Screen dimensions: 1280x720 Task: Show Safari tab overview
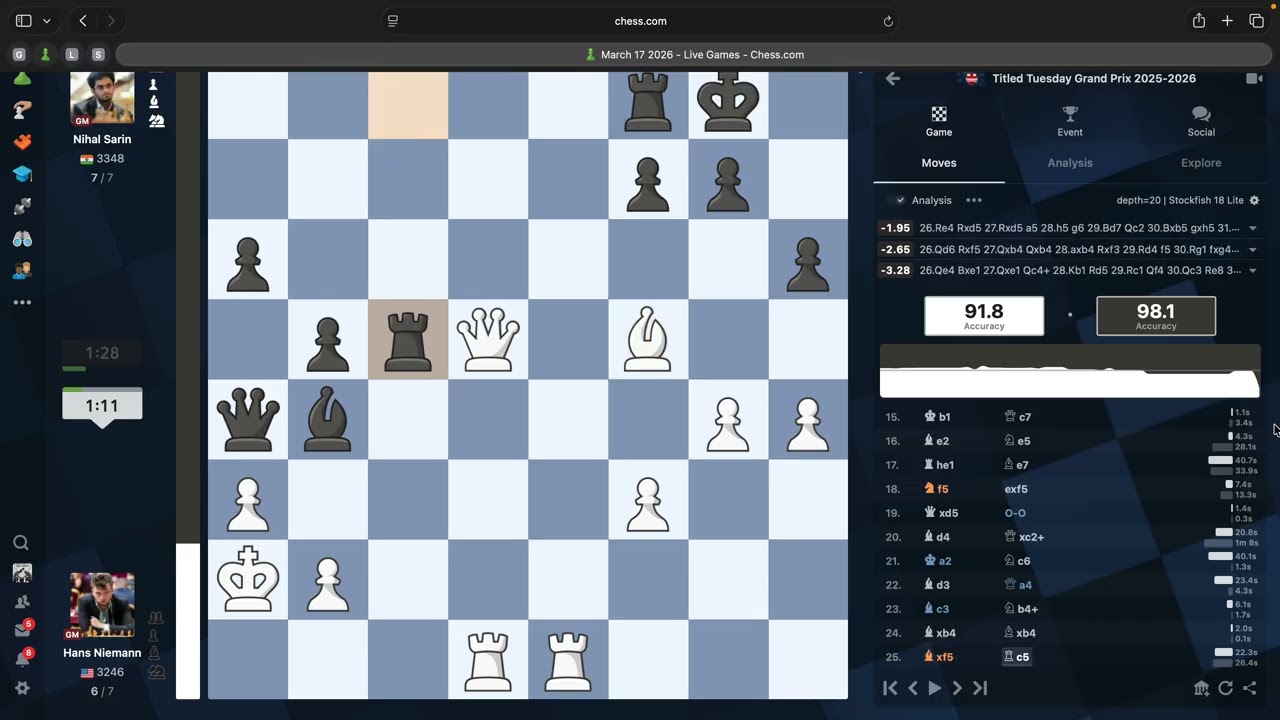click(x=1256, y=21)
